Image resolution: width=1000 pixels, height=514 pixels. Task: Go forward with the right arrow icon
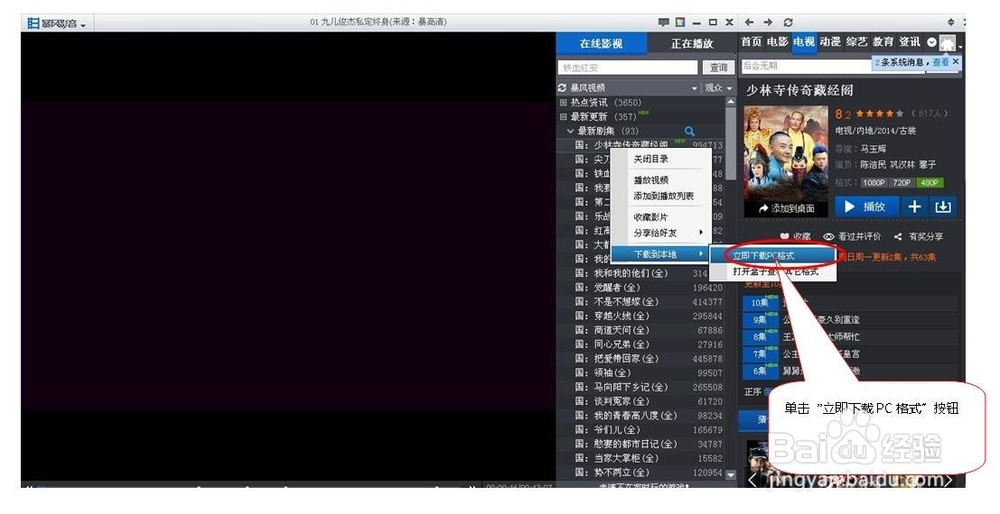click(x=768, y=22)
